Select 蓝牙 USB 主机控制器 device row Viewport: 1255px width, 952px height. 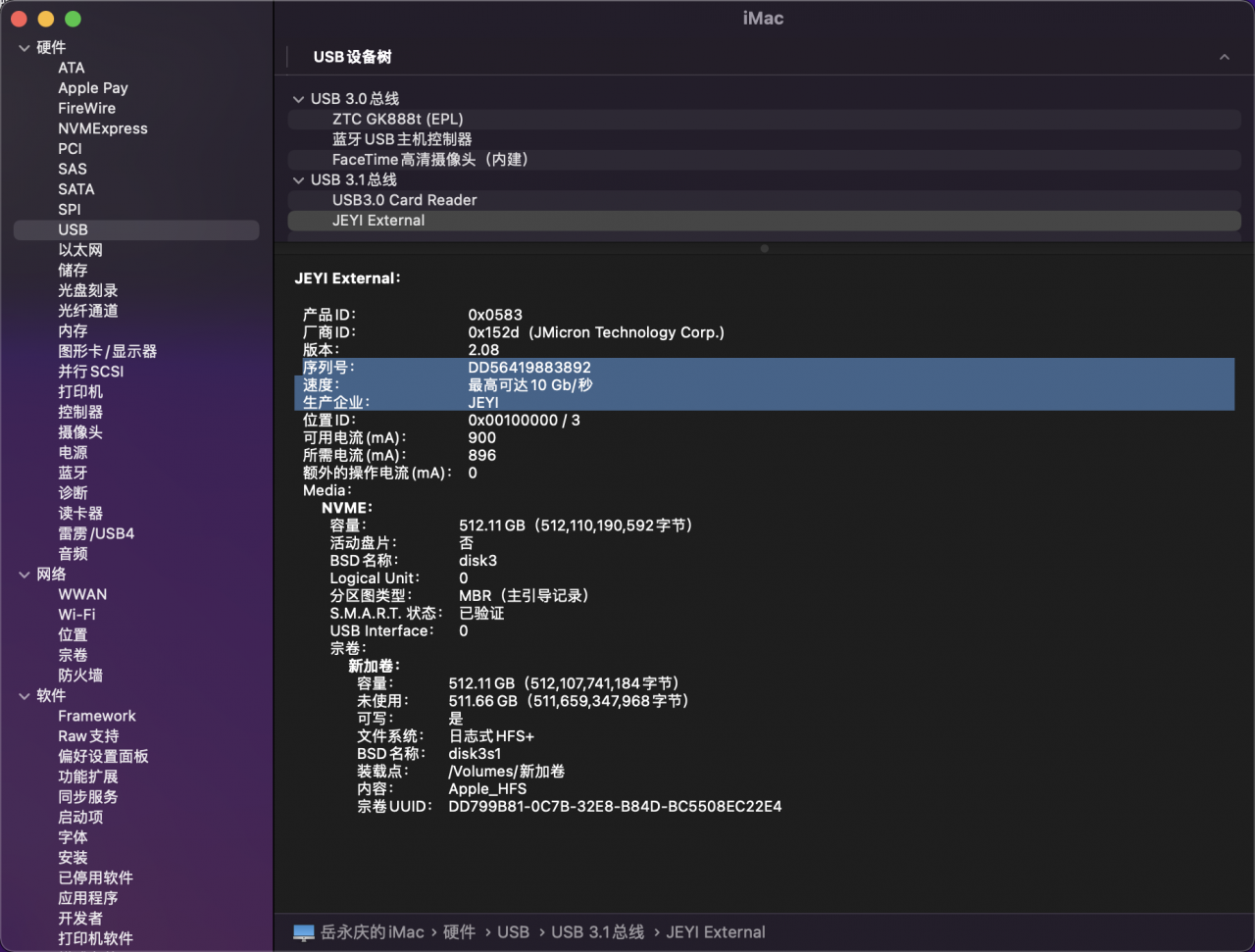coord(765,139)
